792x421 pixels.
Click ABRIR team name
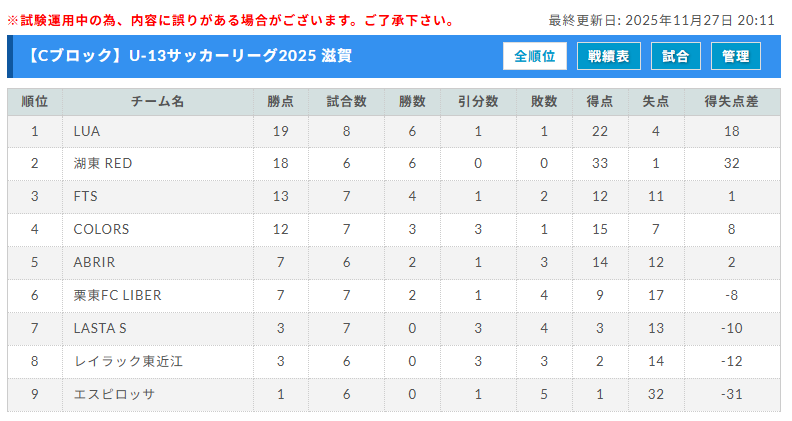[94, 262]
